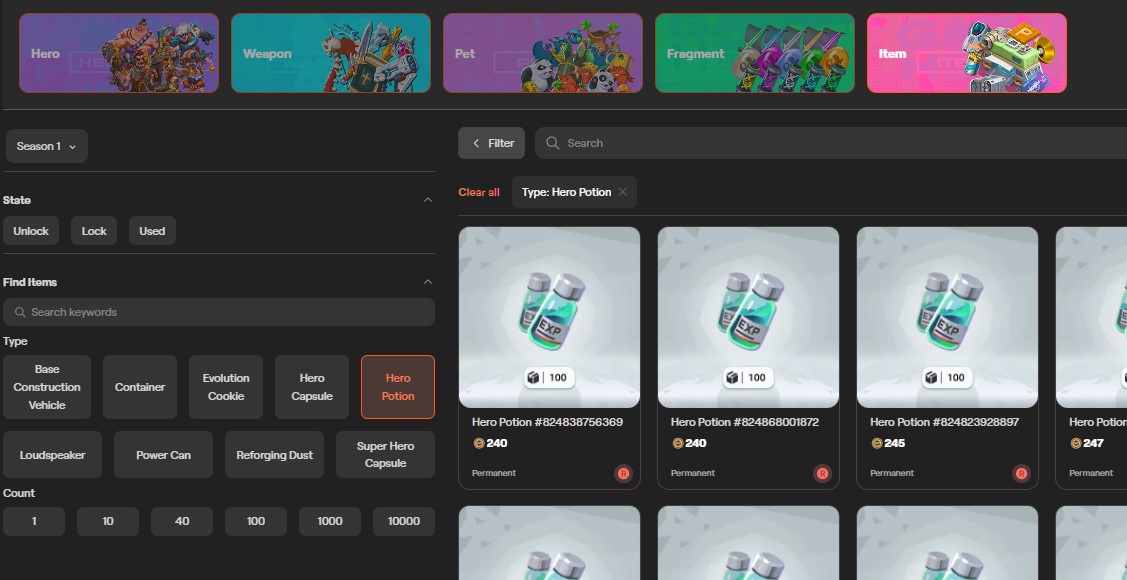Click the magnifier icon in main Search
This screenshot has height=580, width=1127.
pos(553,143)
